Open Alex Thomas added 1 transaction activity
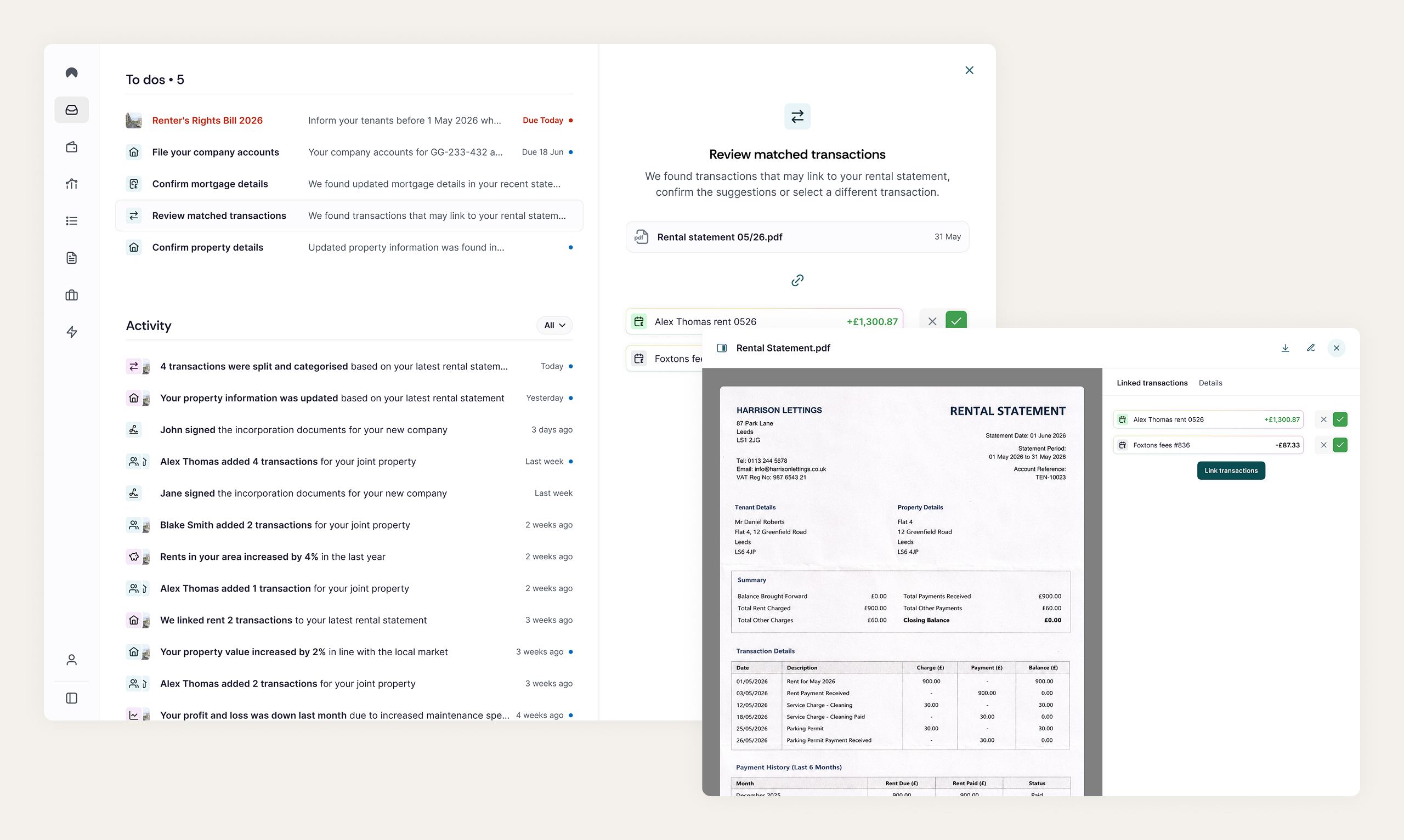The height and width of the screenshot is (840, 1404). 349,588
